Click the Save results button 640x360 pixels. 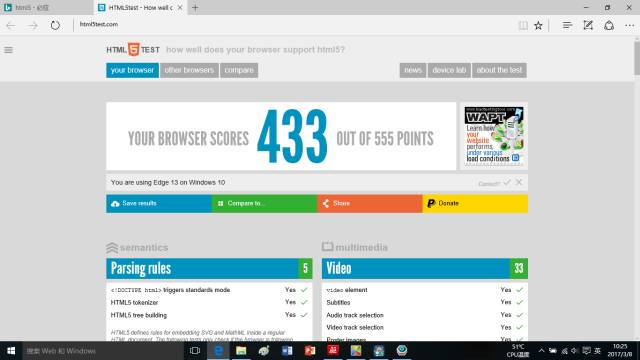[x=159, y=203]
